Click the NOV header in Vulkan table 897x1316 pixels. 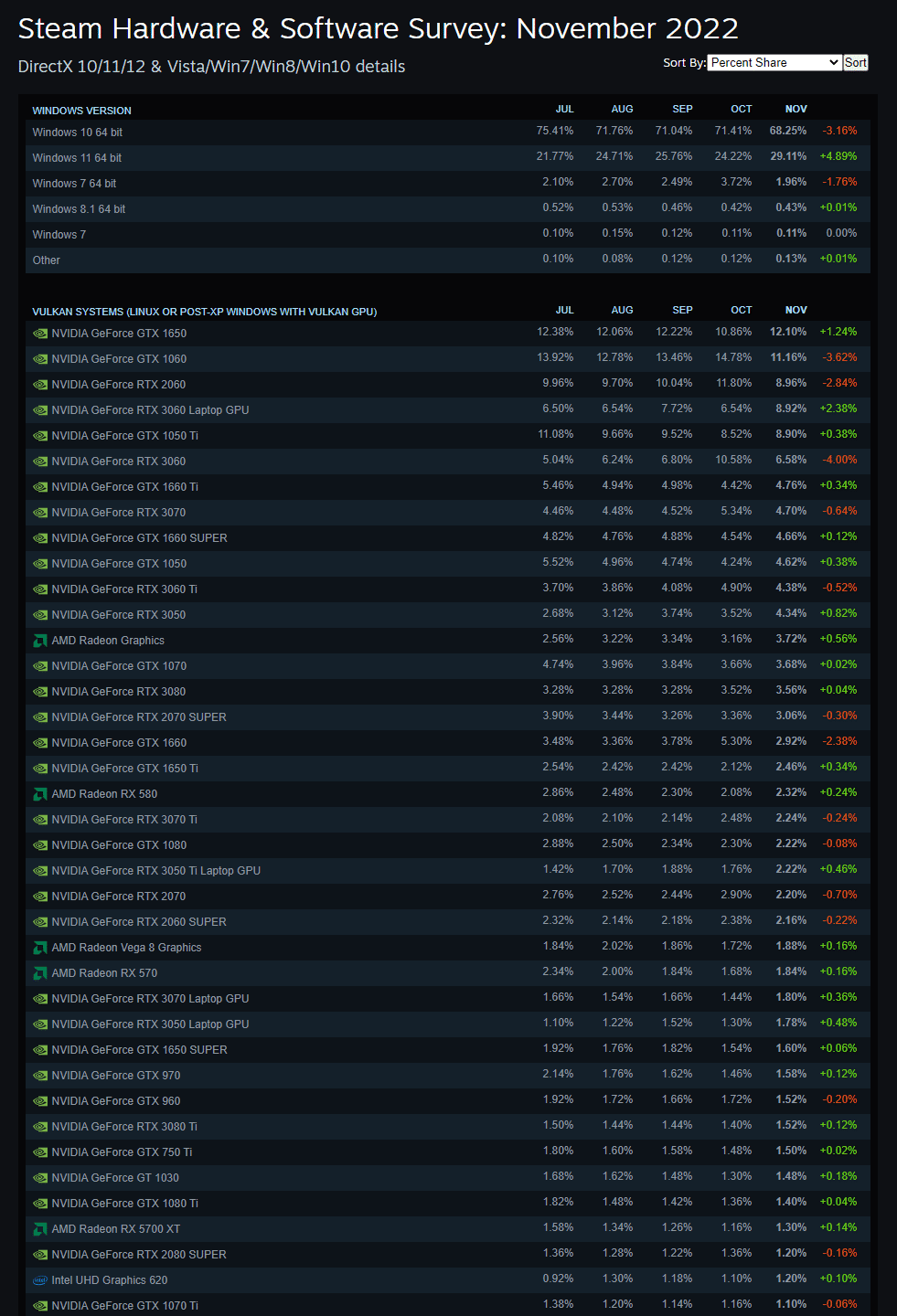[796, 310]
